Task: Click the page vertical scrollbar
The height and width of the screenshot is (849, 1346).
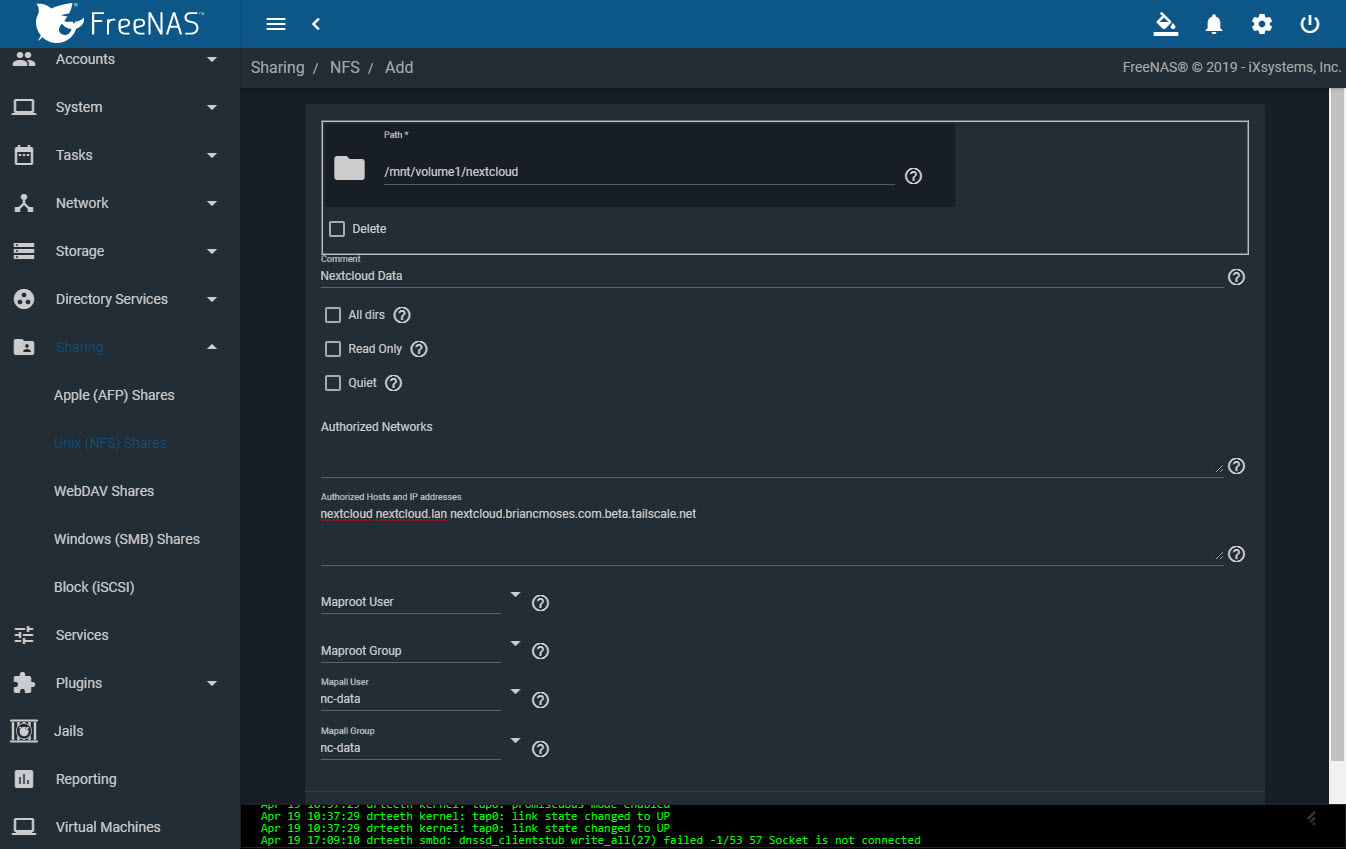Action: click(x=1337, y=427)
